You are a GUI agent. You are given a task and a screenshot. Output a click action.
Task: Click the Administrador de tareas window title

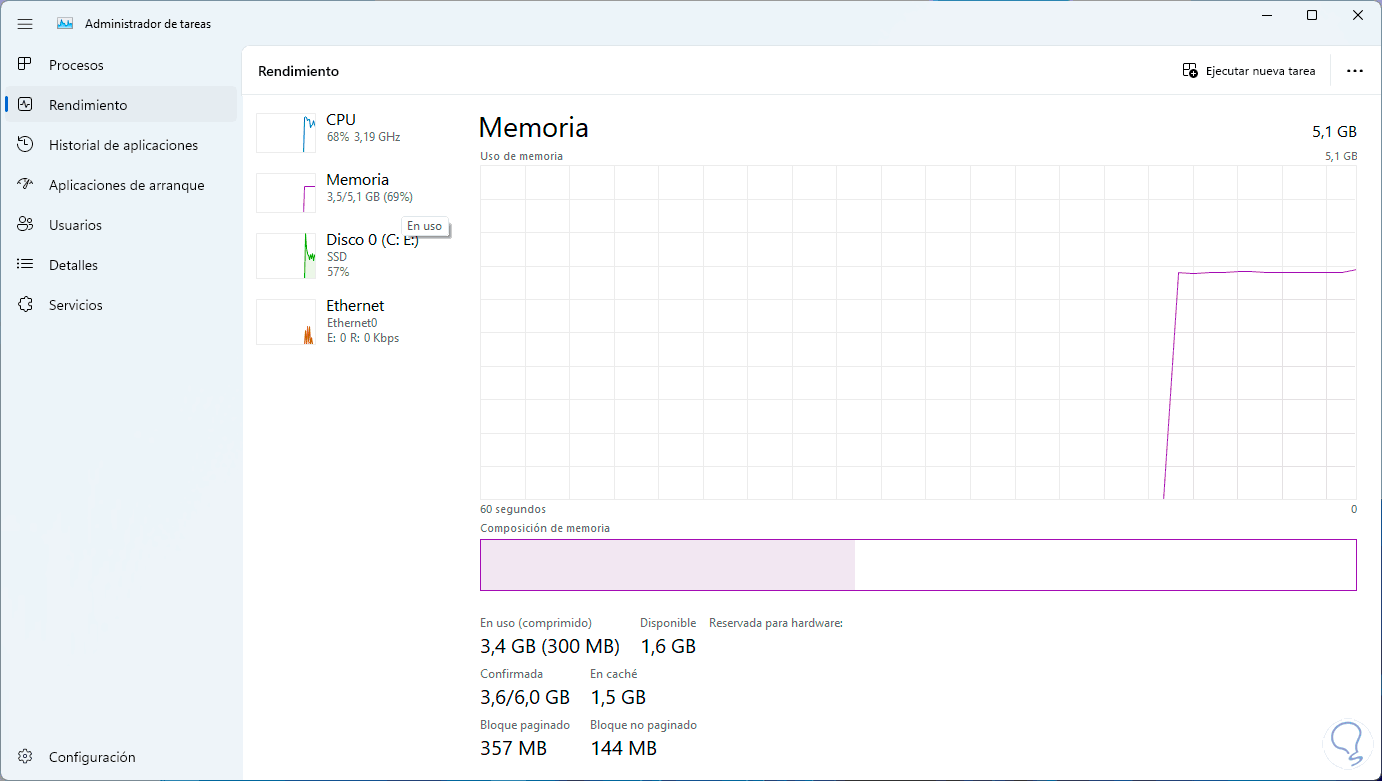click(x=148, y=24)
